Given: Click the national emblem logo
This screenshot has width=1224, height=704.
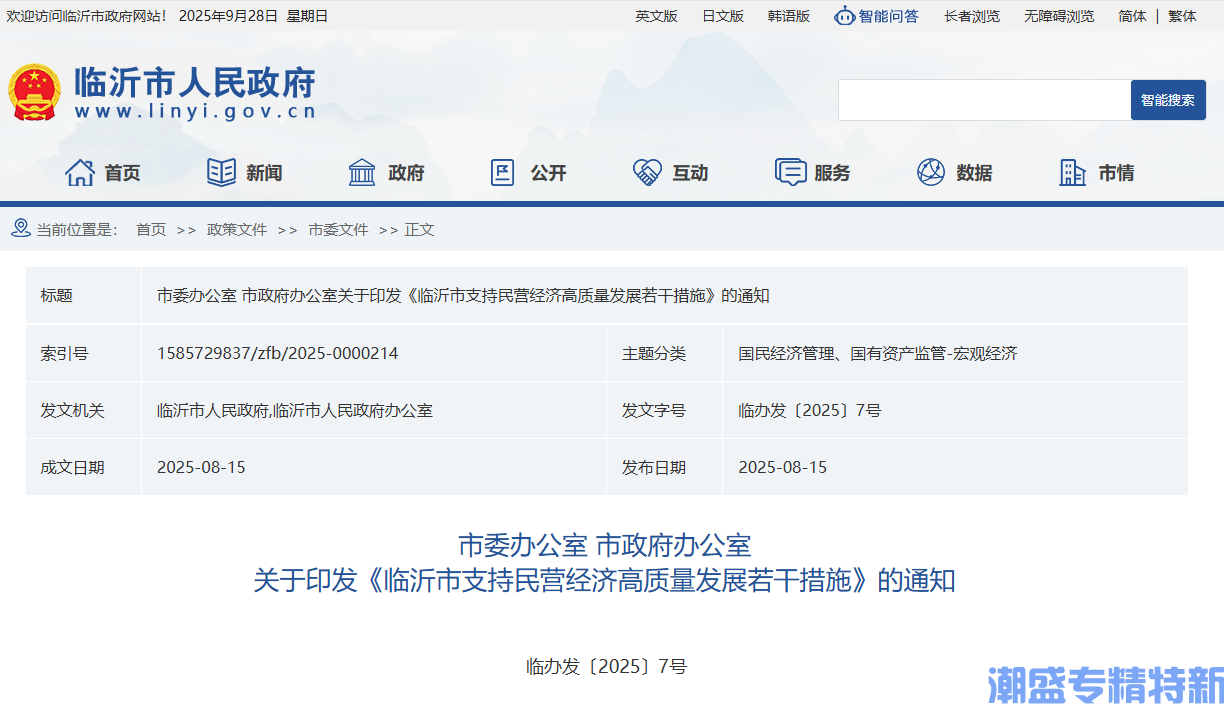Looking at the screenshot, I should click(34, 92).
